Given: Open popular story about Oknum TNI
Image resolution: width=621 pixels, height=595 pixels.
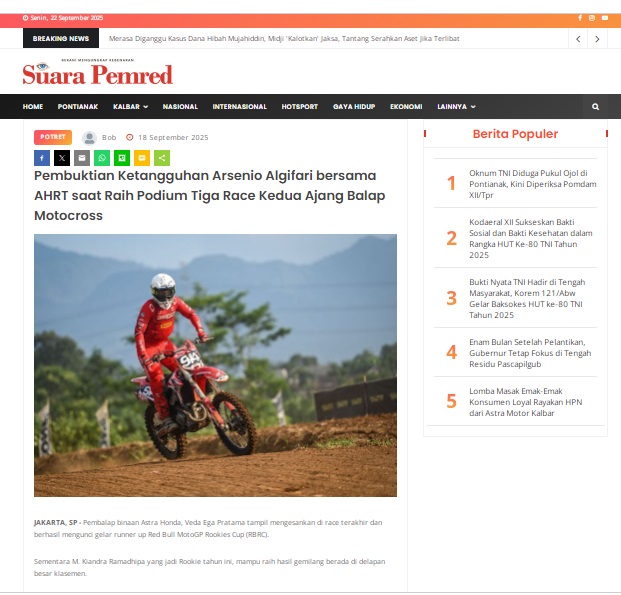Looking at the screenshot, I should [533, 184].
